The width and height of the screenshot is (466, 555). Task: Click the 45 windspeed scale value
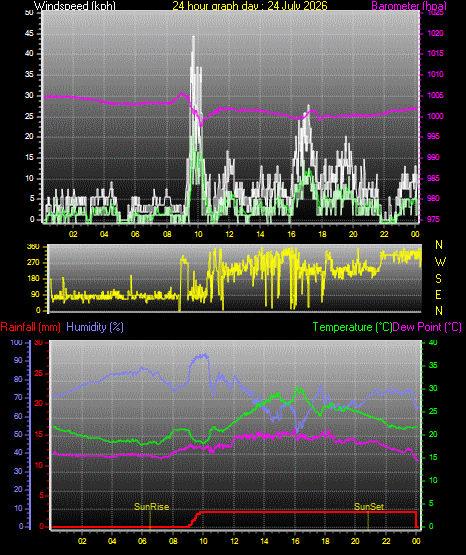[29, 34]
